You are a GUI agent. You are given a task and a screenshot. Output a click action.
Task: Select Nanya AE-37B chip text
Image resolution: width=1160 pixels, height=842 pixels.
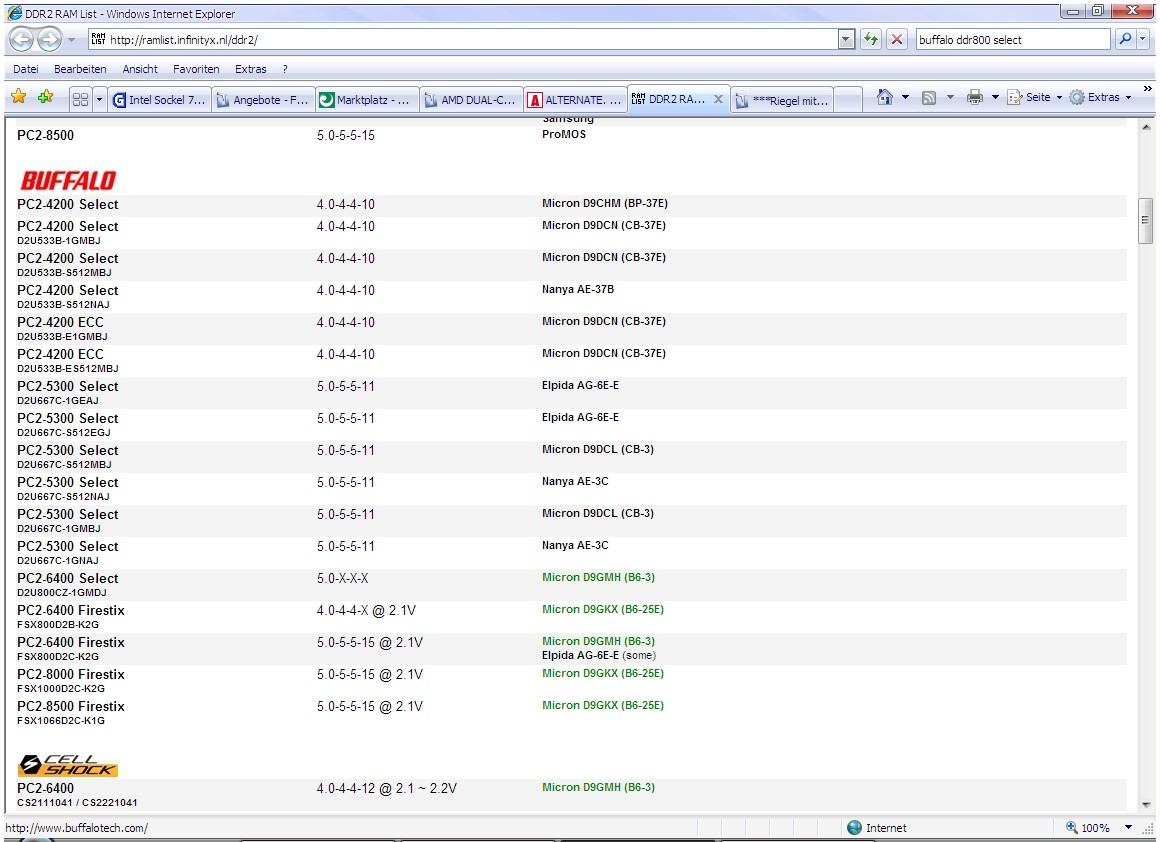pyautogui.click(x=577, y=289)
